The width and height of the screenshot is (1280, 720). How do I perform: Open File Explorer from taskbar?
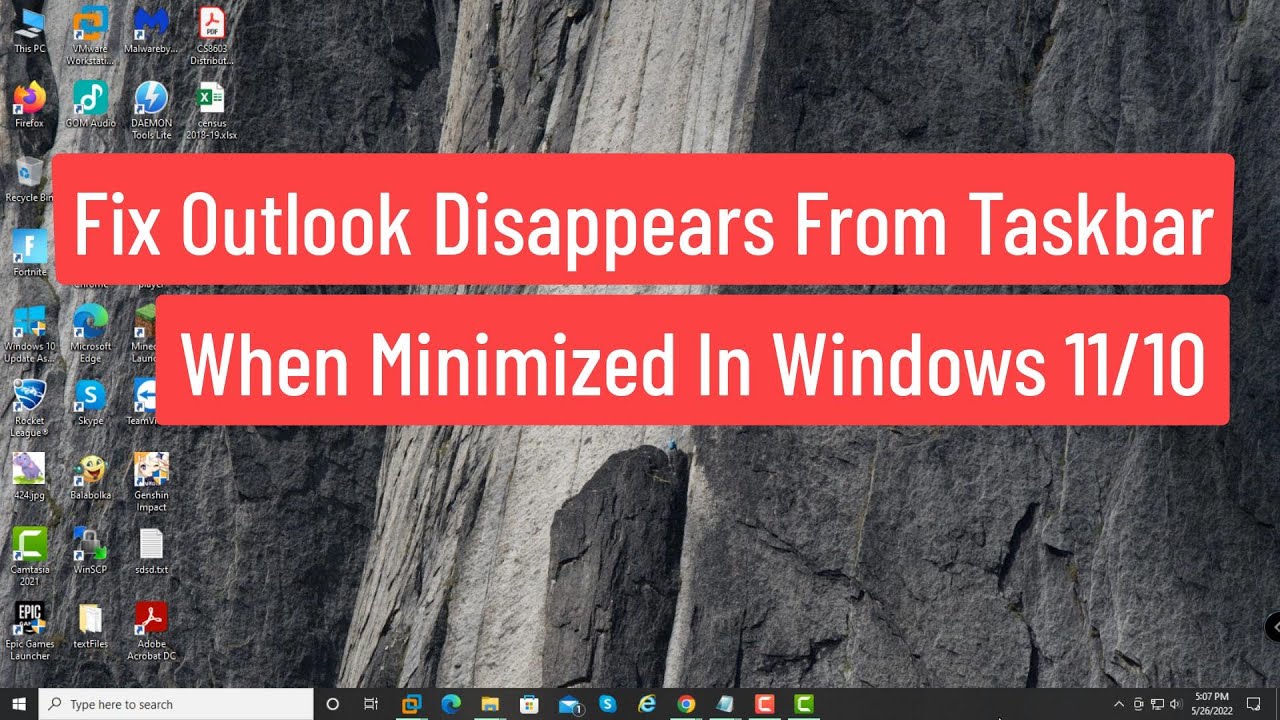(x=490, y=704)
